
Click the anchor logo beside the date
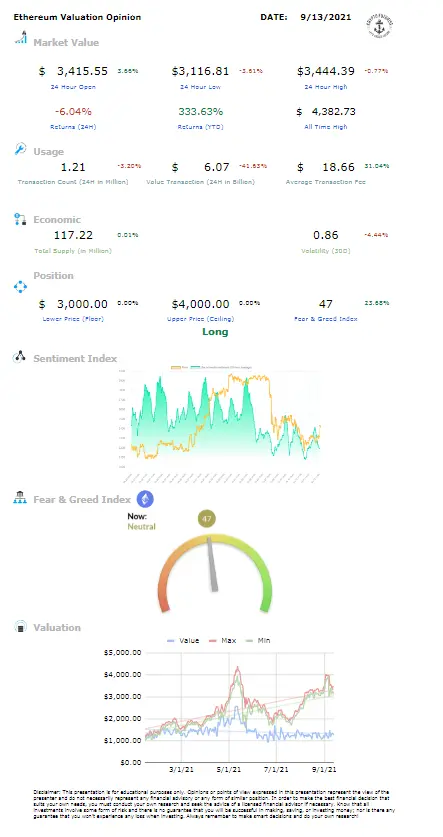pyautogui.click(x=379, y=25)
